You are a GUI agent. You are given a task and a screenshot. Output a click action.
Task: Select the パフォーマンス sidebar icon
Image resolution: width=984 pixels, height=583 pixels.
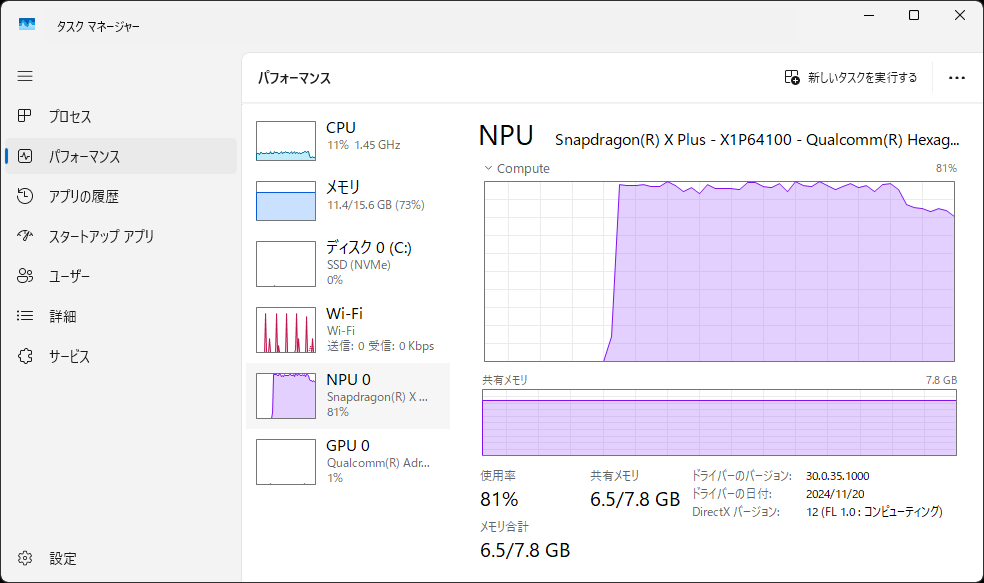click(24, 156)
